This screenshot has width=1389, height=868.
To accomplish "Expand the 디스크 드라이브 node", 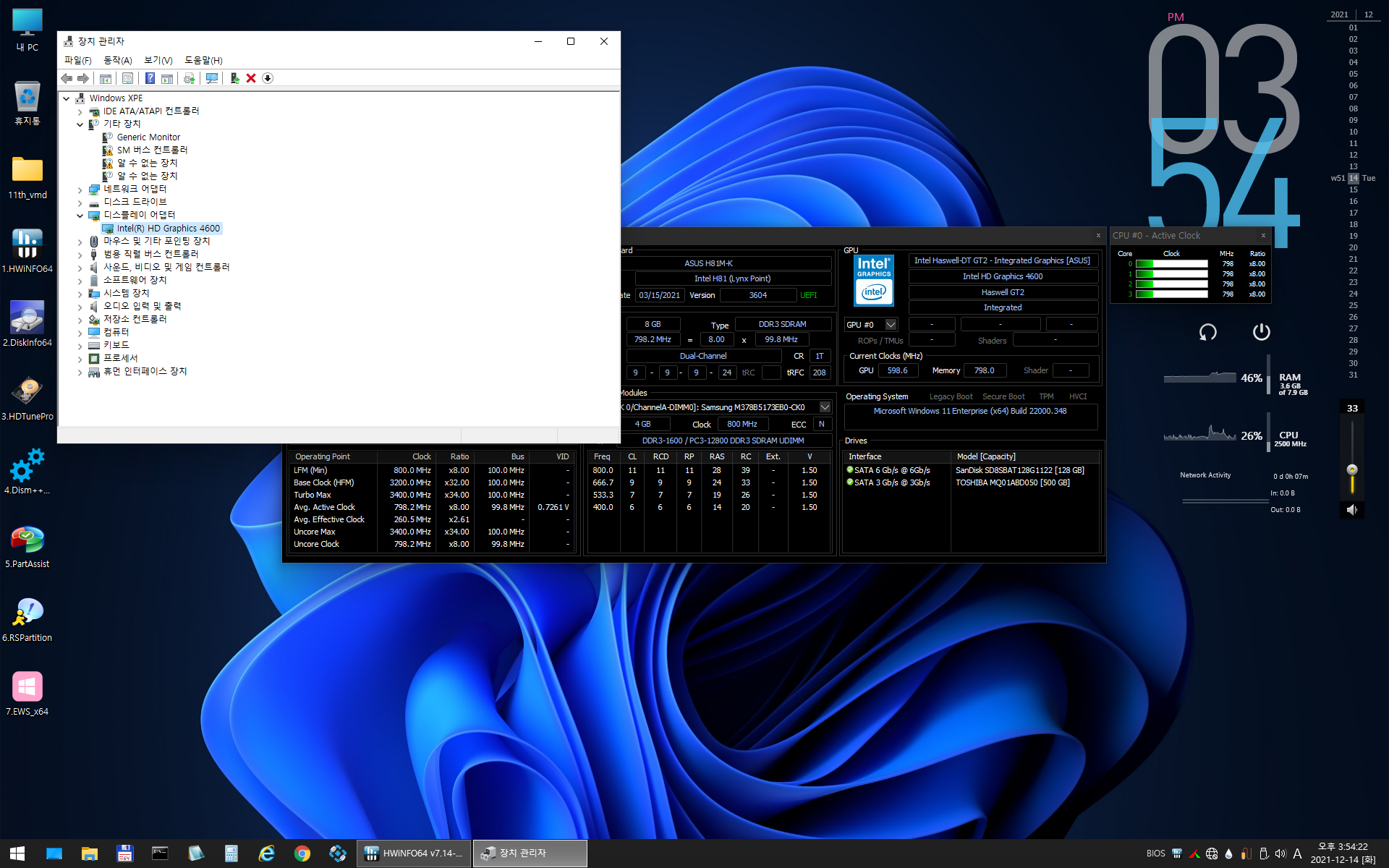I will pyautogui.click(x=80, y=203).
